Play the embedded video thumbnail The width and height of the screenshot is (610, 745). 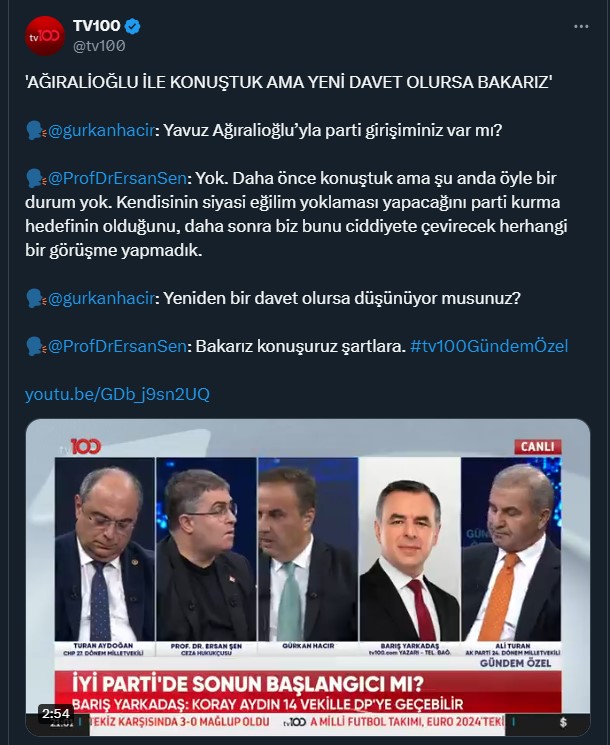click(x=308, y=577)
